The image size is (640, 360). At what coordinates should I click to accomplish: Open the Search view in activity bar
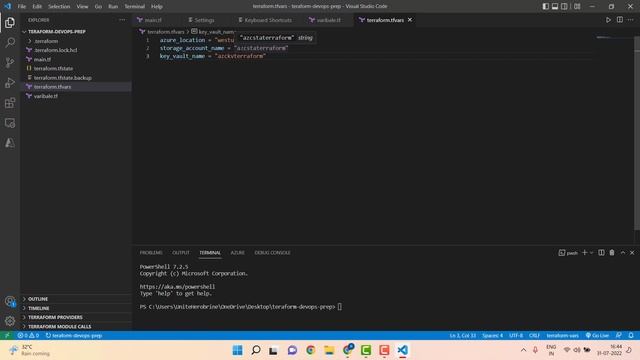[10, 42]
